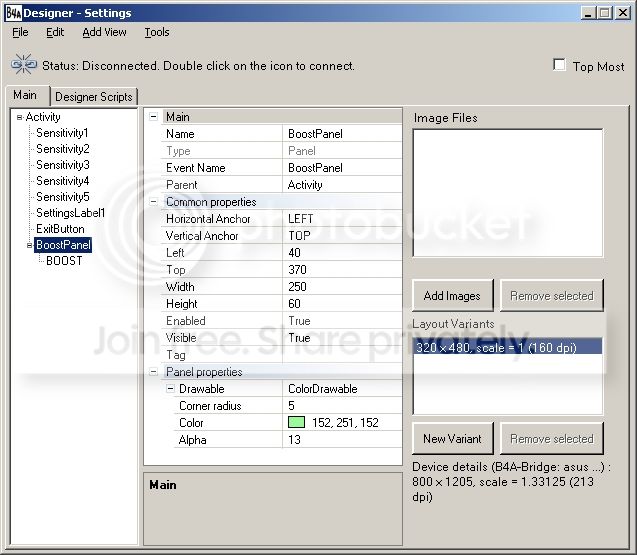
Task: Edit the Alpha value 13
Action: [x=342, y=440]
